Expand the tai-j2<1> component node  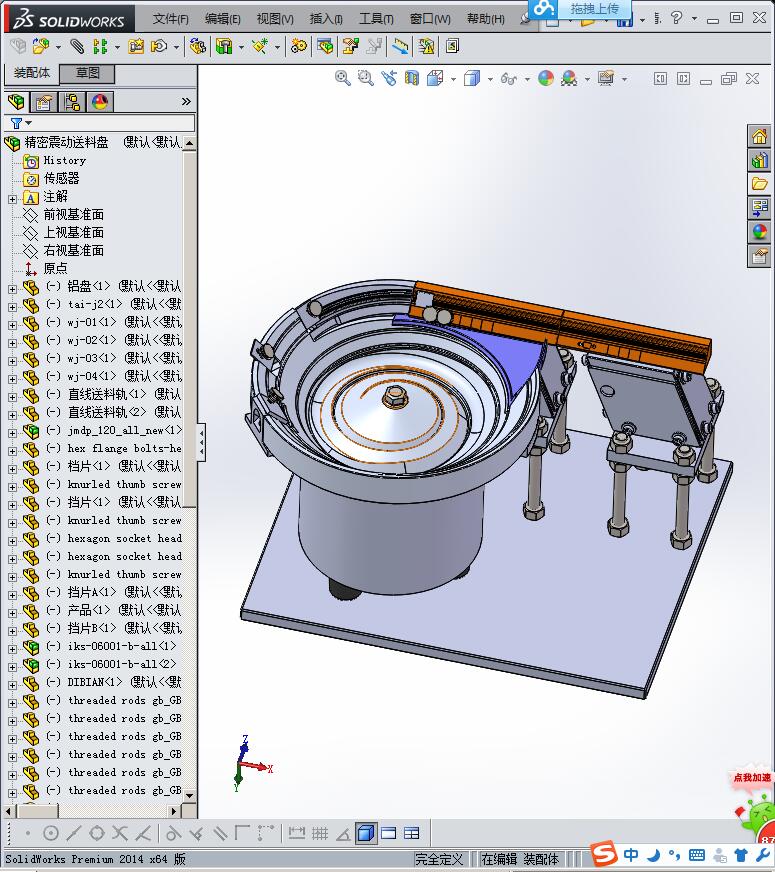[x=12, y=306]
